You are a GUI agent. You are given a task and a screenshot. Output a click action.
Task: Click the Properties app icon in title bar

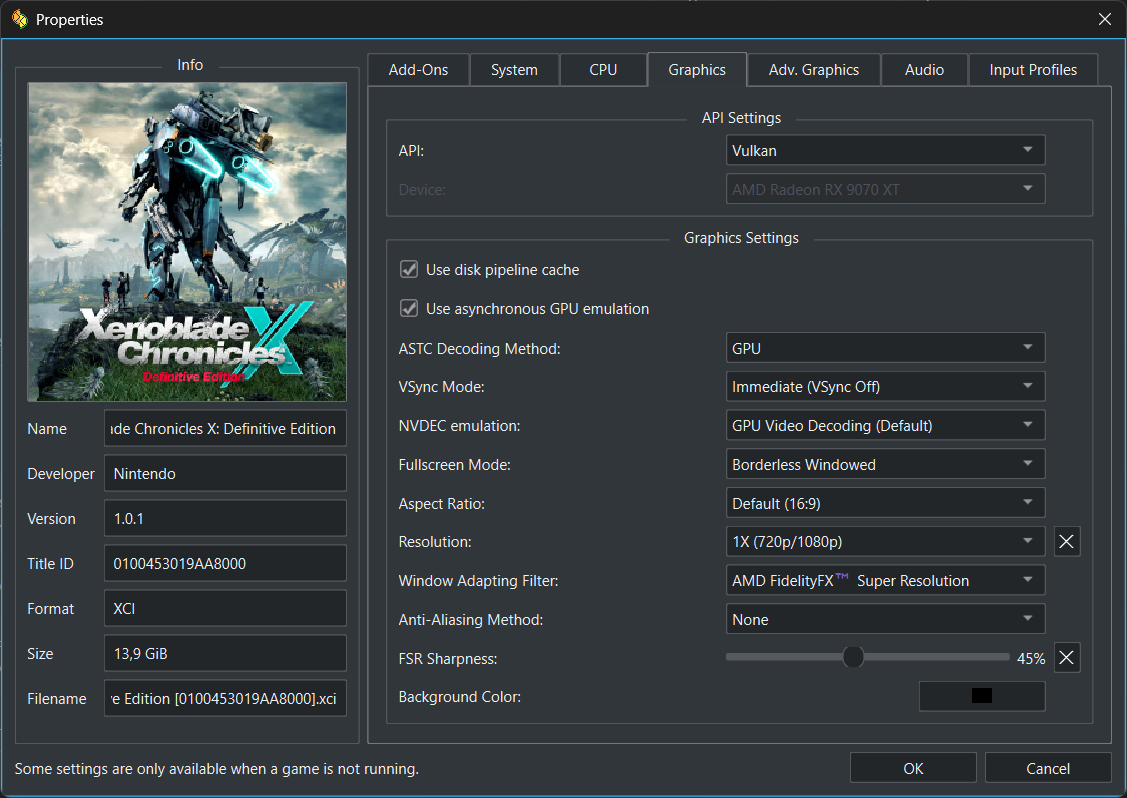(x=20, y=19)
